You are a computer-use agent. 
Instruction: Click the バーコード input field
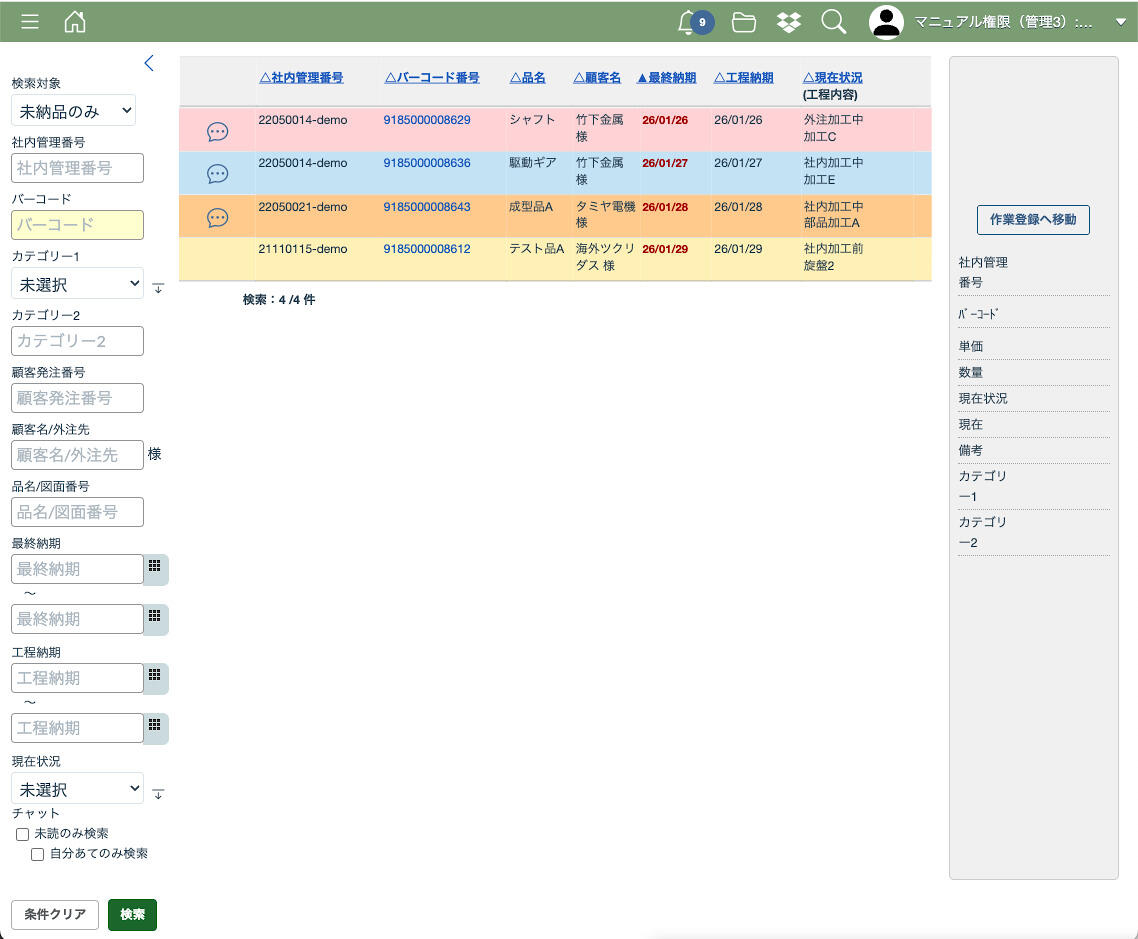click(77, 225)
